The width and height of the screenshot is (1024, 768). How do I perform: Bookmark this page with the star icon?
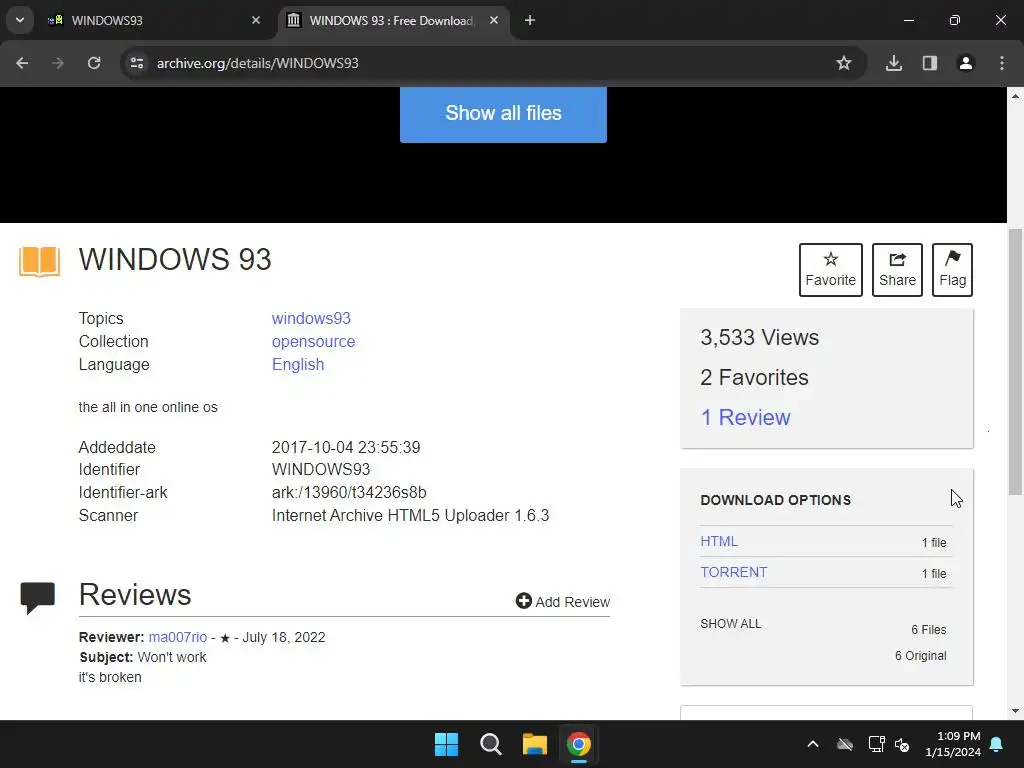click(x=844, y=63)
